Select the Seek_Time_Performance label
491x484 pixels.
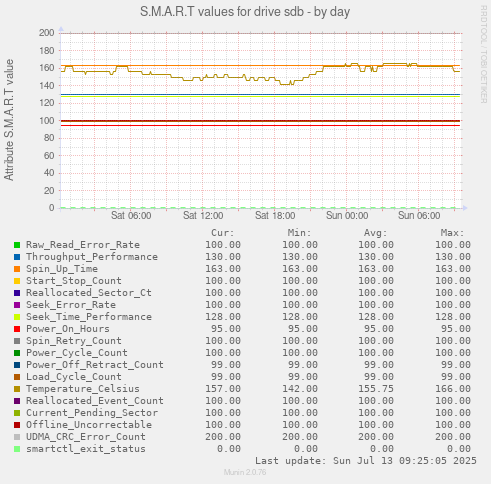(89, 317)
